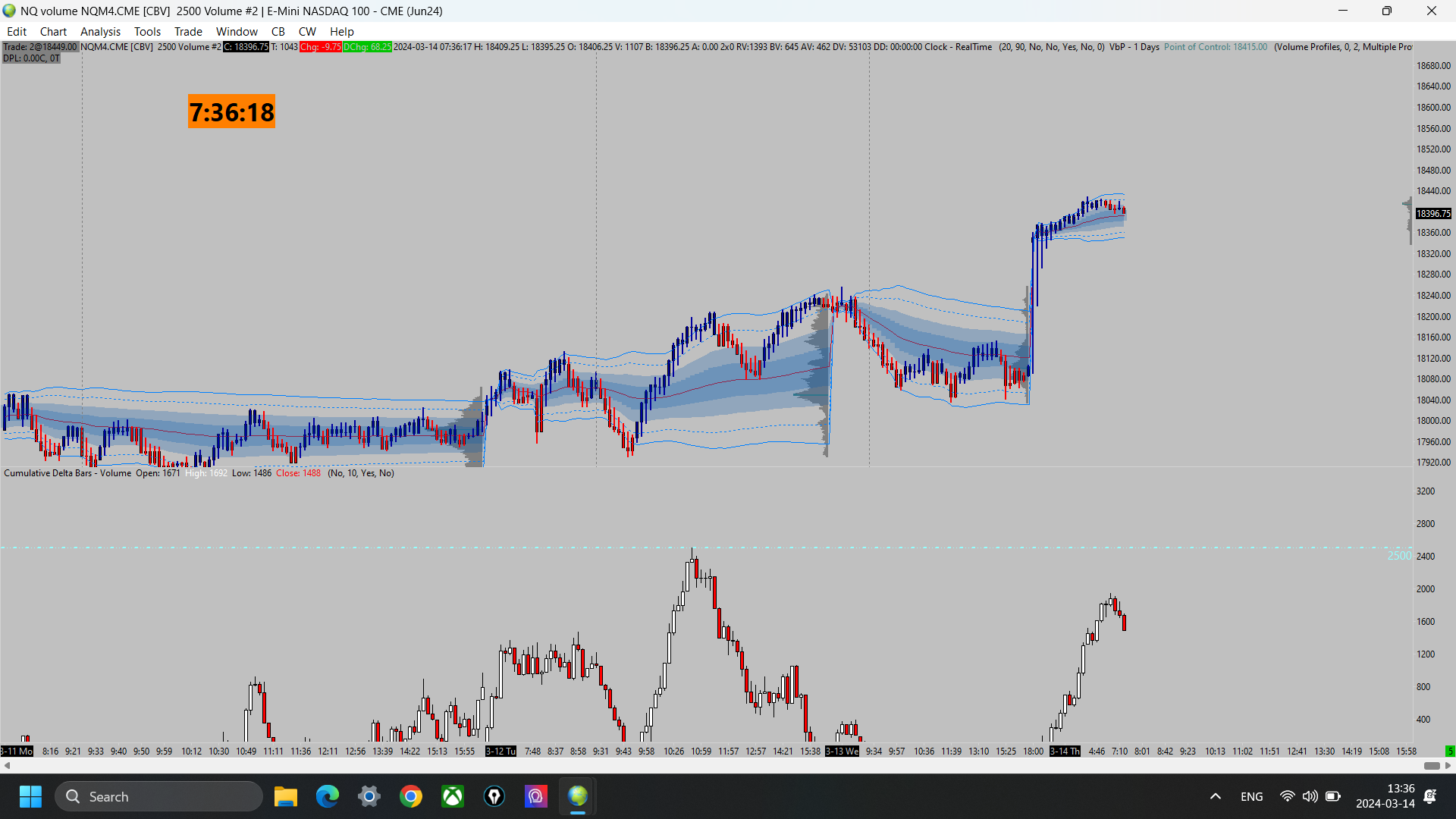The image size is (1456, 819).
Task: Click the Sierra Chart globe icon in taskbar
Action: [x=578, y=796]
